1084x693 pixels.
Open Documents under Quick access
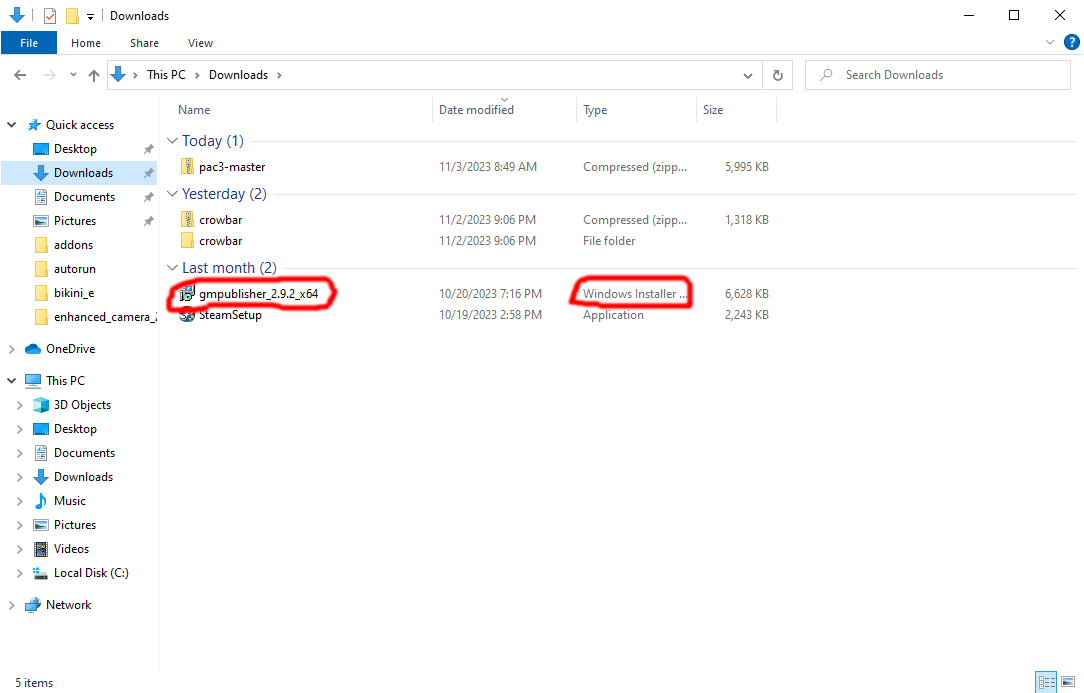84,197
